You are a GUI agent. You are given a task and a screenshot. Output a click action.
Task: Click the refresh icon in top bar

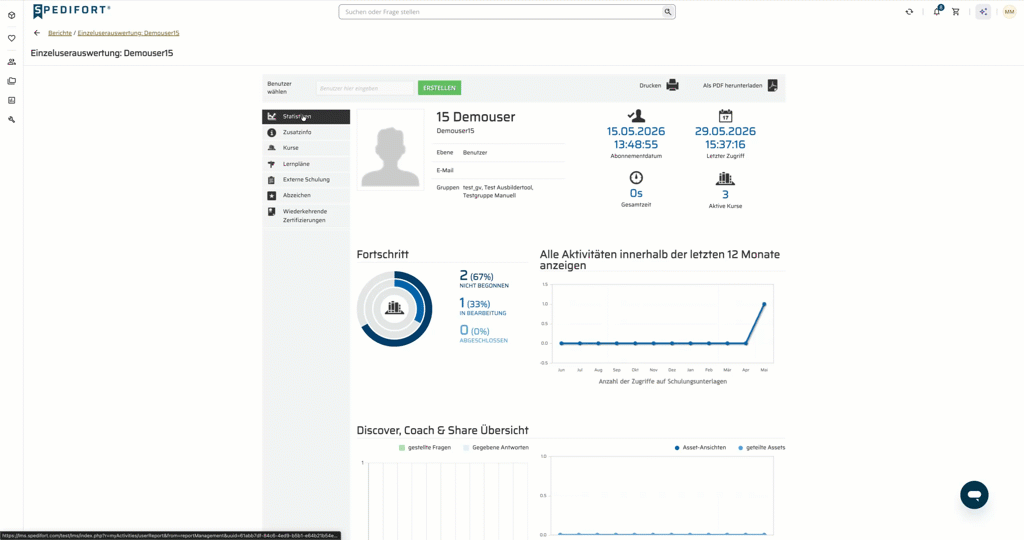click(909, 12)
